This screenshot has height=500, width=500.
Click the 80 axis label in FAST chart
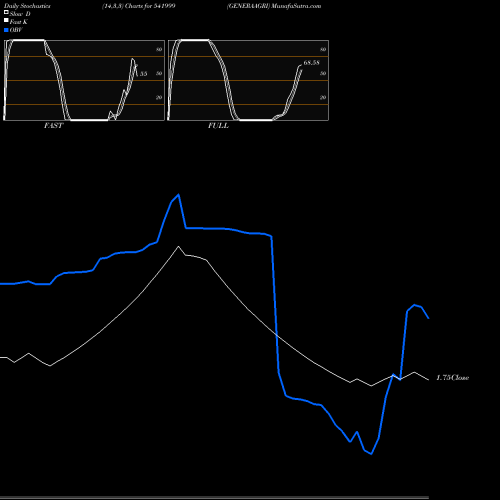click(x=159, y=49)
